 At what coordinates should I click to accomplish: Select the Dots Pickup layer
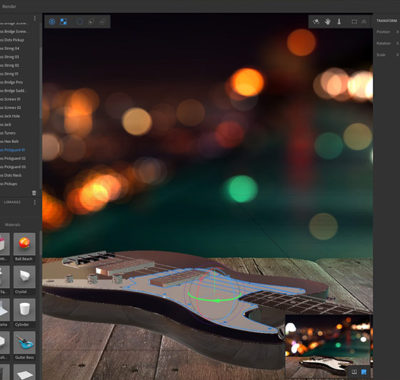[x=12, y=40]
